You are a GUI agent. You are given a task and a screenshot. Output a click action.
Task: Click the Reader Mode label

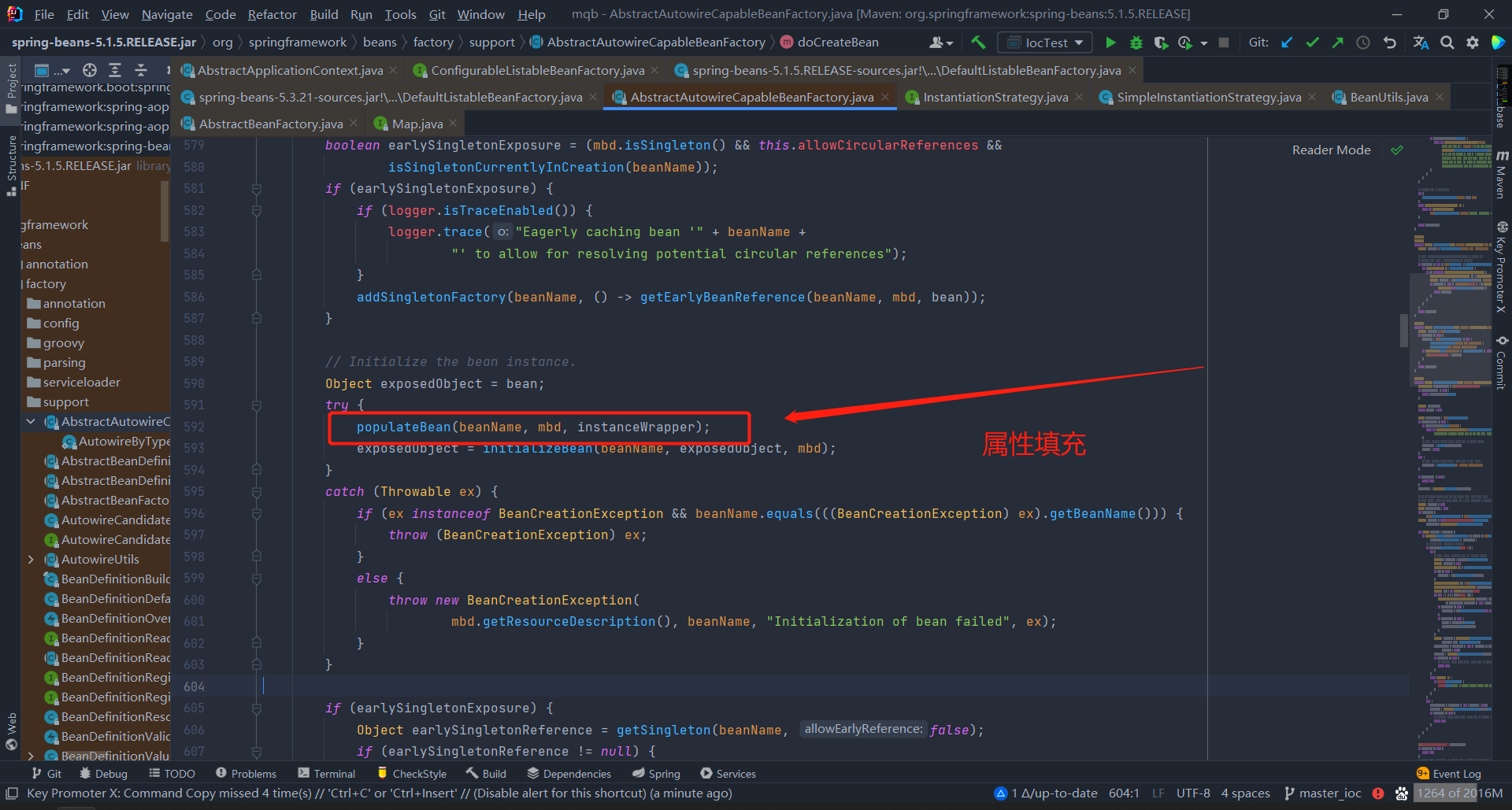pyautogui.click(x=1331, y=150)
